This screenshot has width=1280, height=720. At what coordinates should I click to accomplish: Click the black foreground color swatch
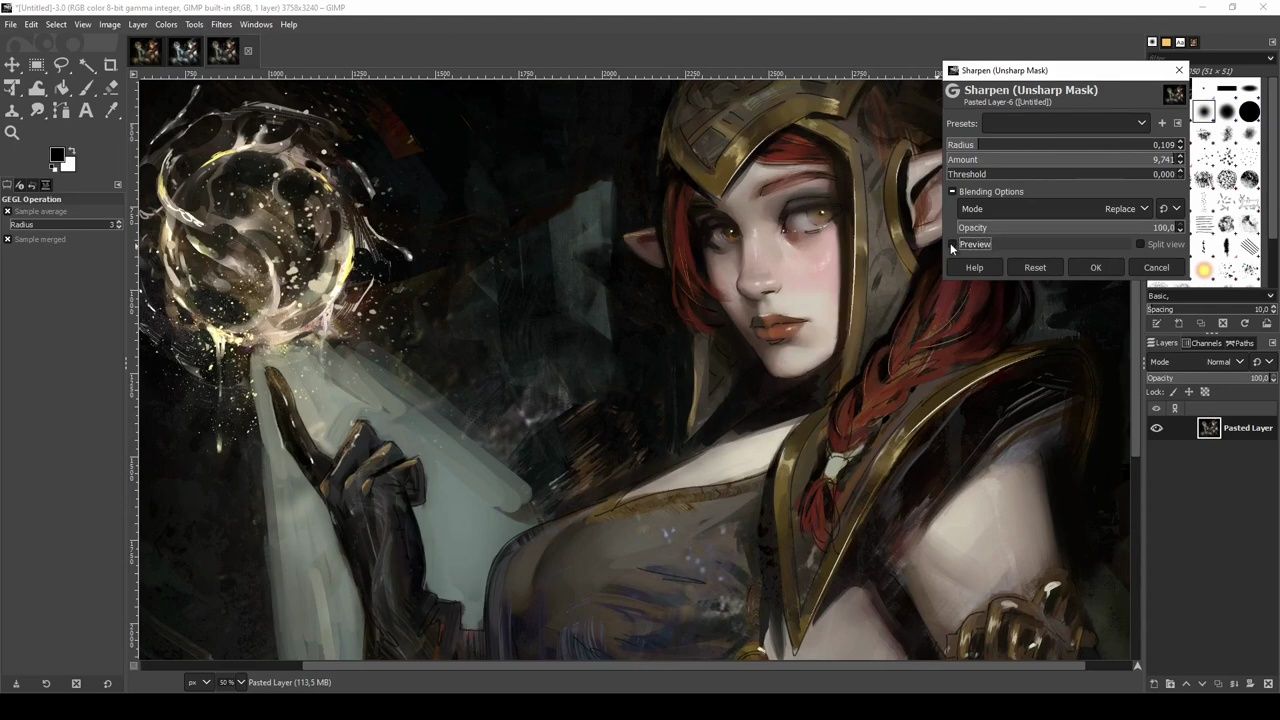tap(57, 154)
